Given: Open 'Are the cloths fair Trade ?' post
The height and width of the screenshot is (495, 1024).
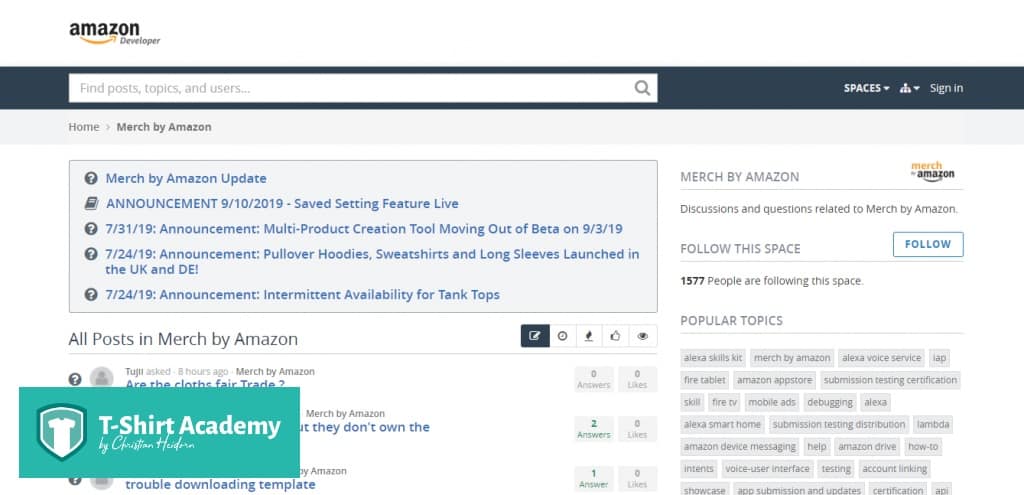Looking at the screenshot, I should (205, 384).
